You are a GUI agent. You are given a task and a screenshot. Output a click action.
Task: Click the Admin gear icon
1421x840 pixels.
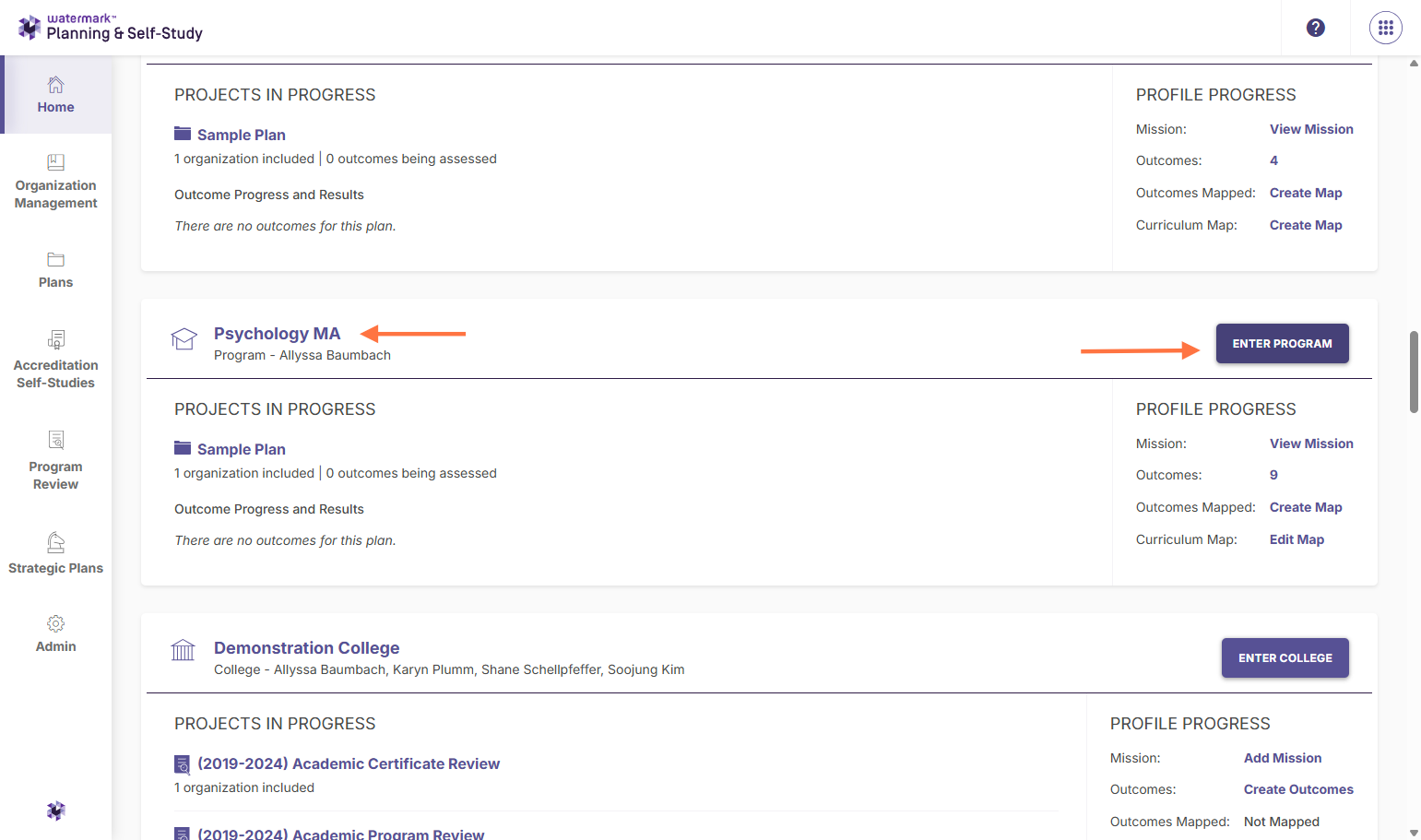[x=56, y=623]
